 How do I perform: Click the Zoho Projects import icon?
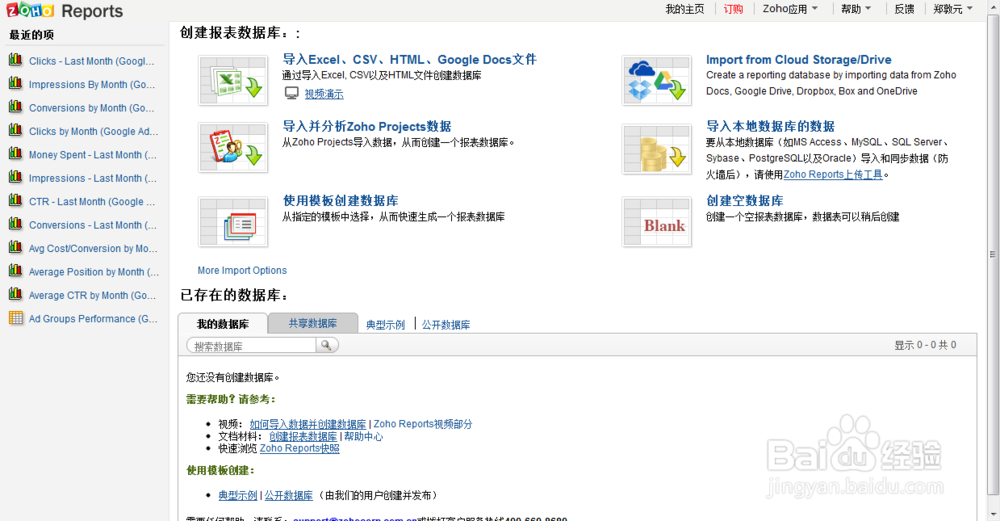coord(233,148)
